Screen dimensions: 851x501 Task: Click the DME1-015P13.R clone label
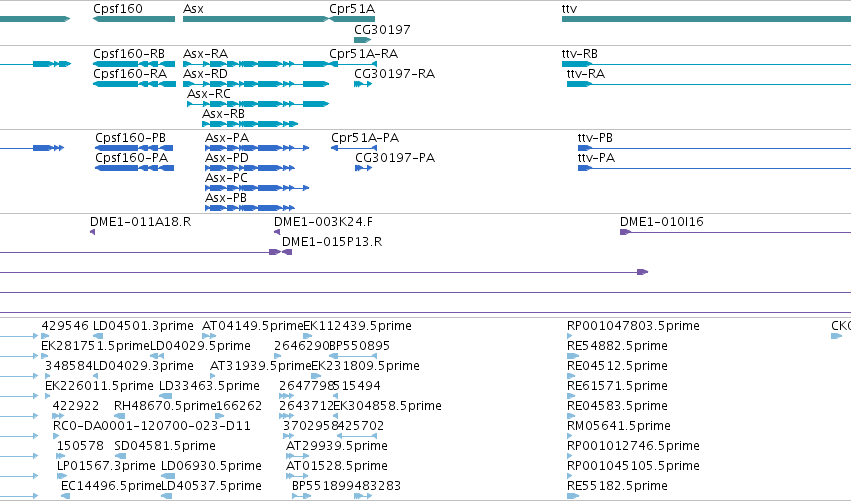pyautogui.click(x=332, y=242)
